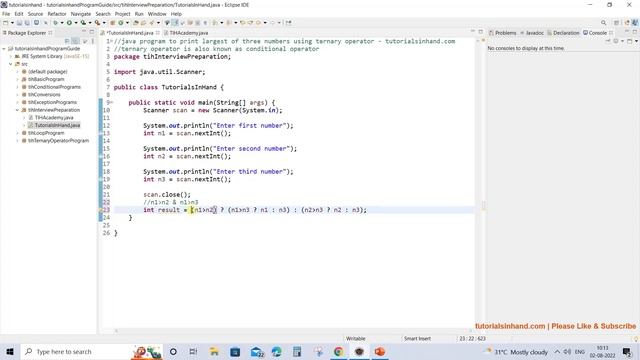Switch to TIHAcademy.java editor tab
Screen dimensions: 640x360
coord(189,33)
